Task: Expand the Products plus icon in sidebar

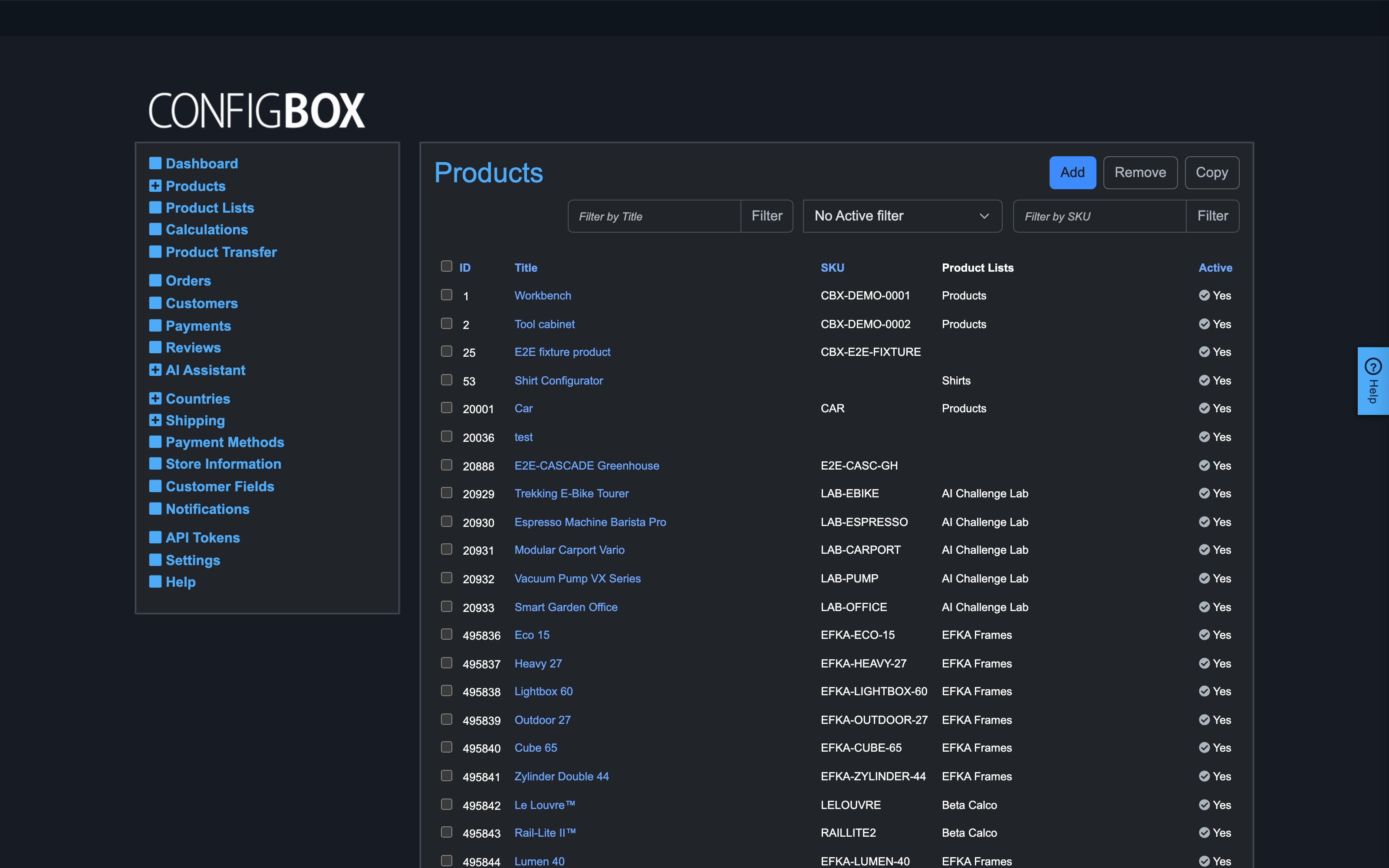Action: [x=155, y=186]
